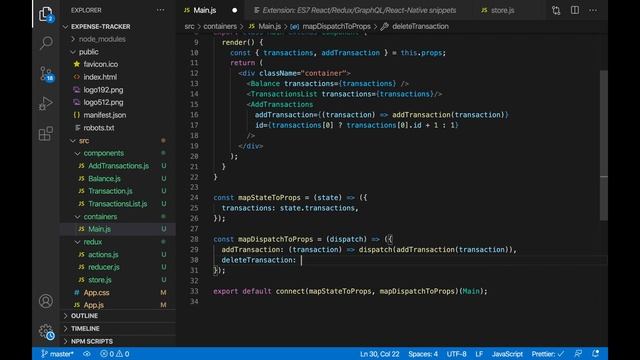This screenshot has height=360, width=640.
Task: Click src in the breadcrumb
Action: click(189, 27)
